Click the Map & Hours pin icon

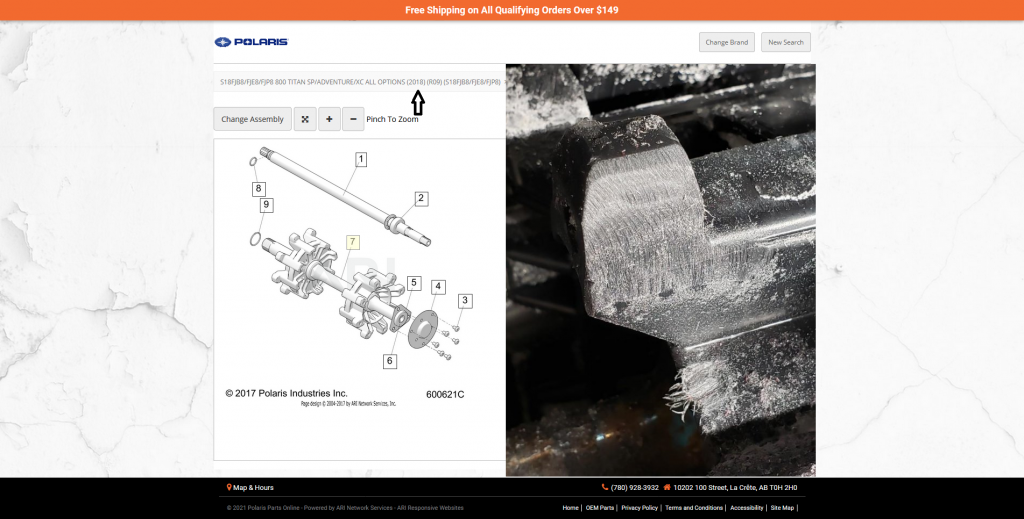pyautogui.click(x=229, y=487)
